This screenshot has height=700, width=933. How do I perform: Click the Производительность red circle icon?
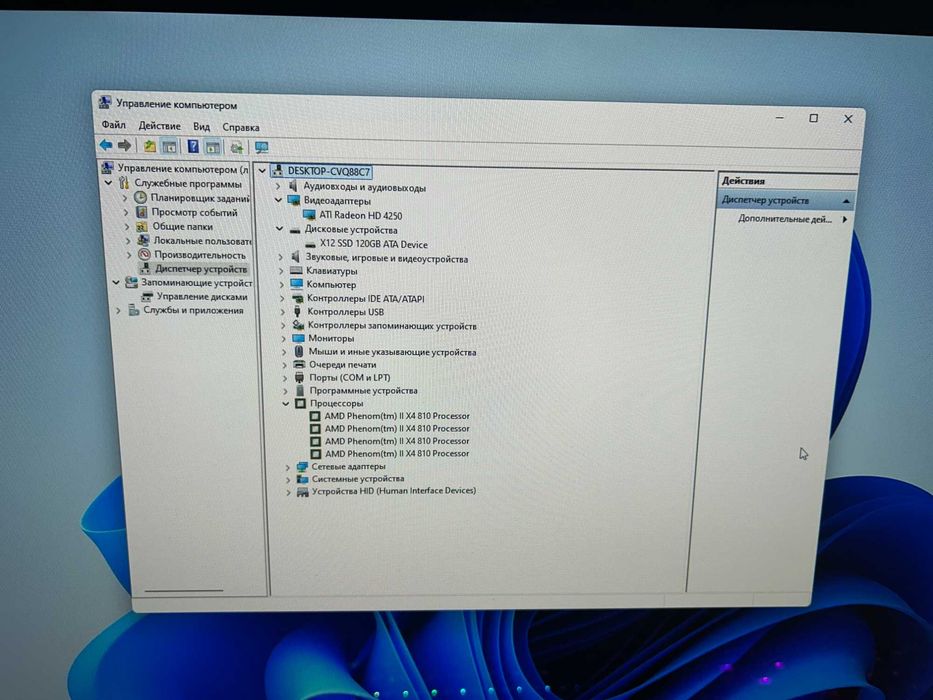(x=144, y=254)
